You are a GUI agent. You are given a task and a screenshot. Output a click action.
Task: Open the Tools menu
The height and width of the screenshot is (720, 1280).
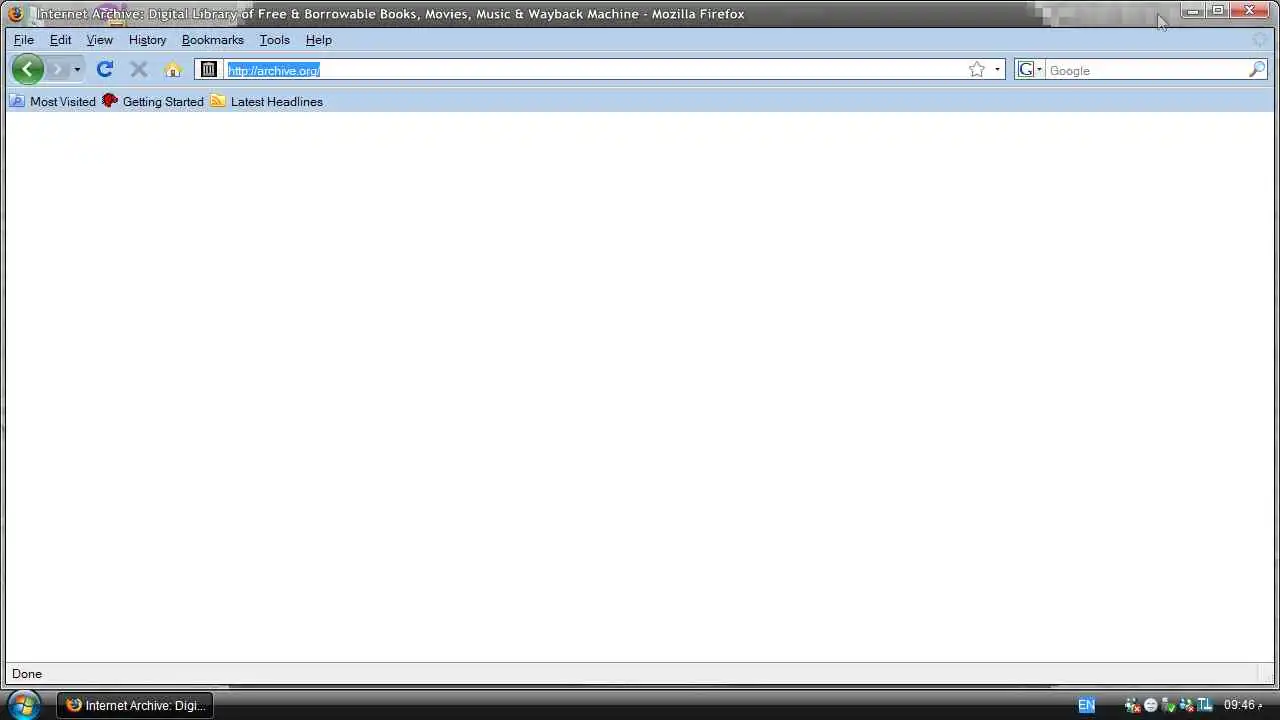pos(275,40)
